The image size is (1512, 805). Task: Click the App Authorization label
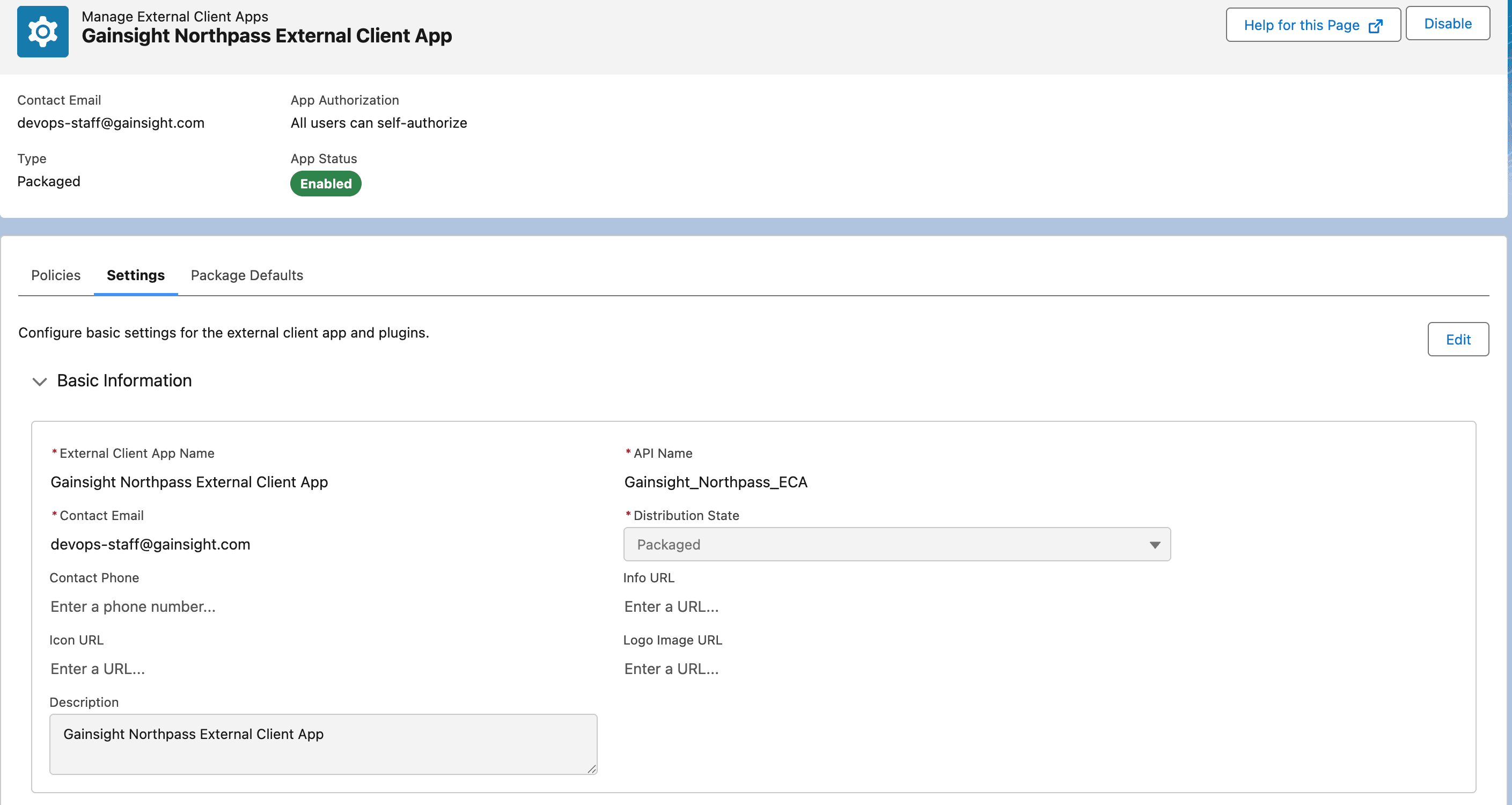344,100
